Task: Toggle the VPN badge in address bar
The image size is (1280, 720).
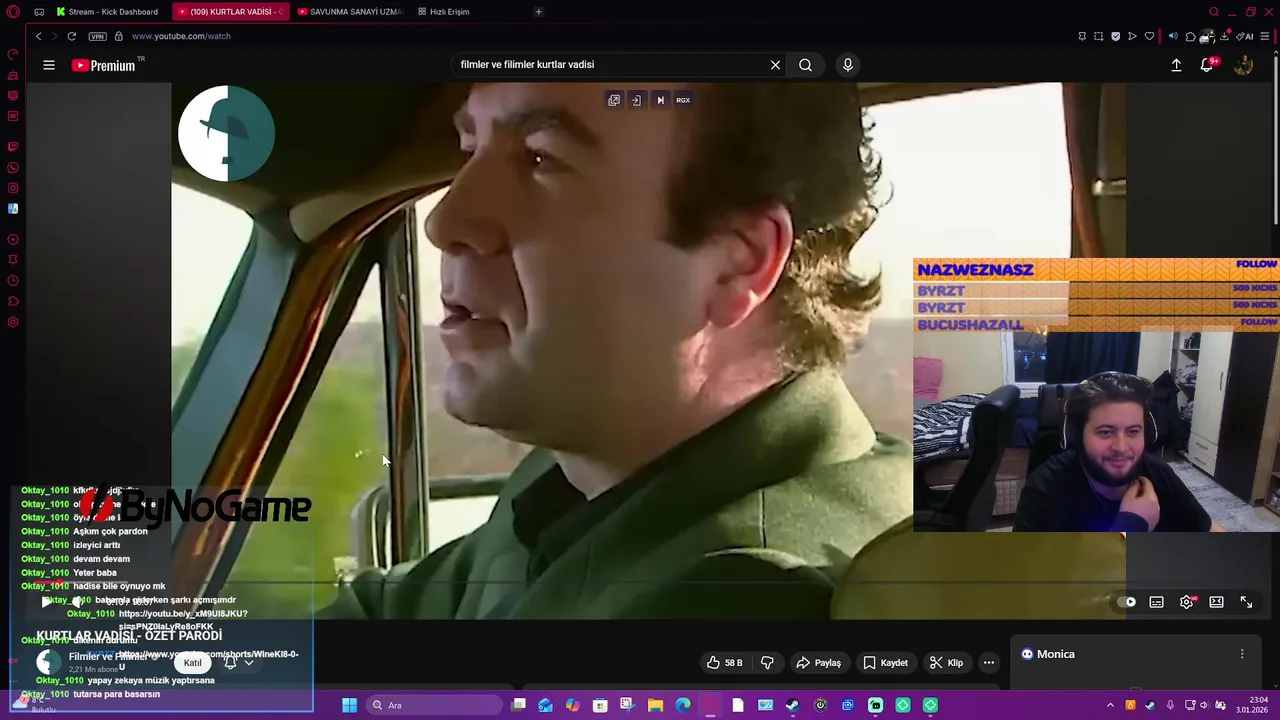Action: coord(97,36)
